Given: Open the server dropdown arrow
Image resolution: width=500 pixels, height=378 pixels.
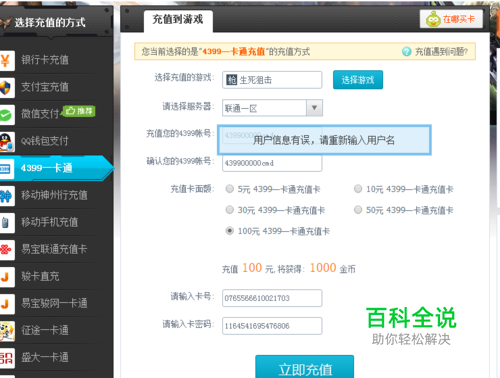Looking at the screenshot, I should click(314, 108).
